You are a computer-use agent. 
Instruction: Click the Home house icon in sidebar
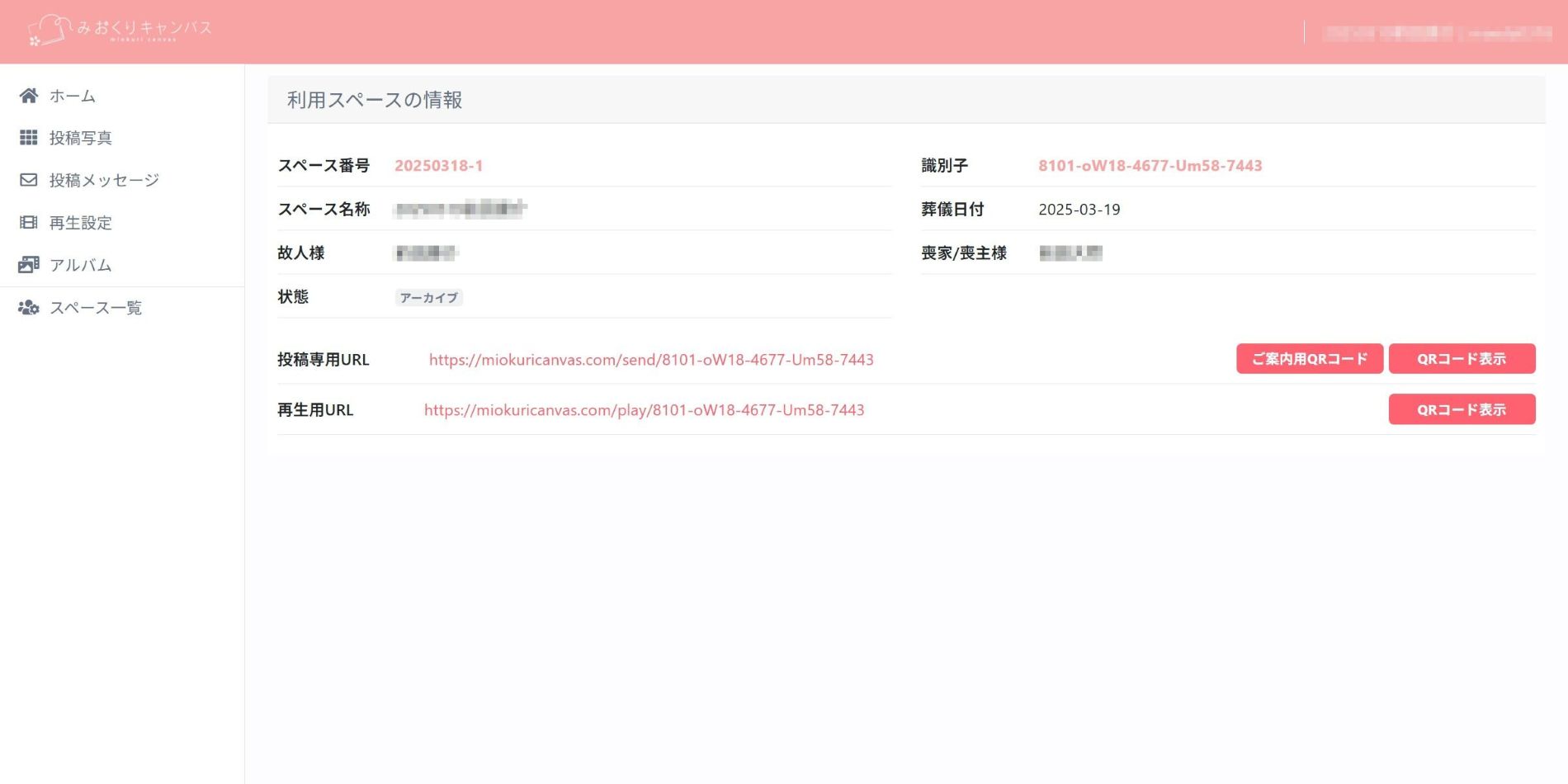tap(29, 96)
